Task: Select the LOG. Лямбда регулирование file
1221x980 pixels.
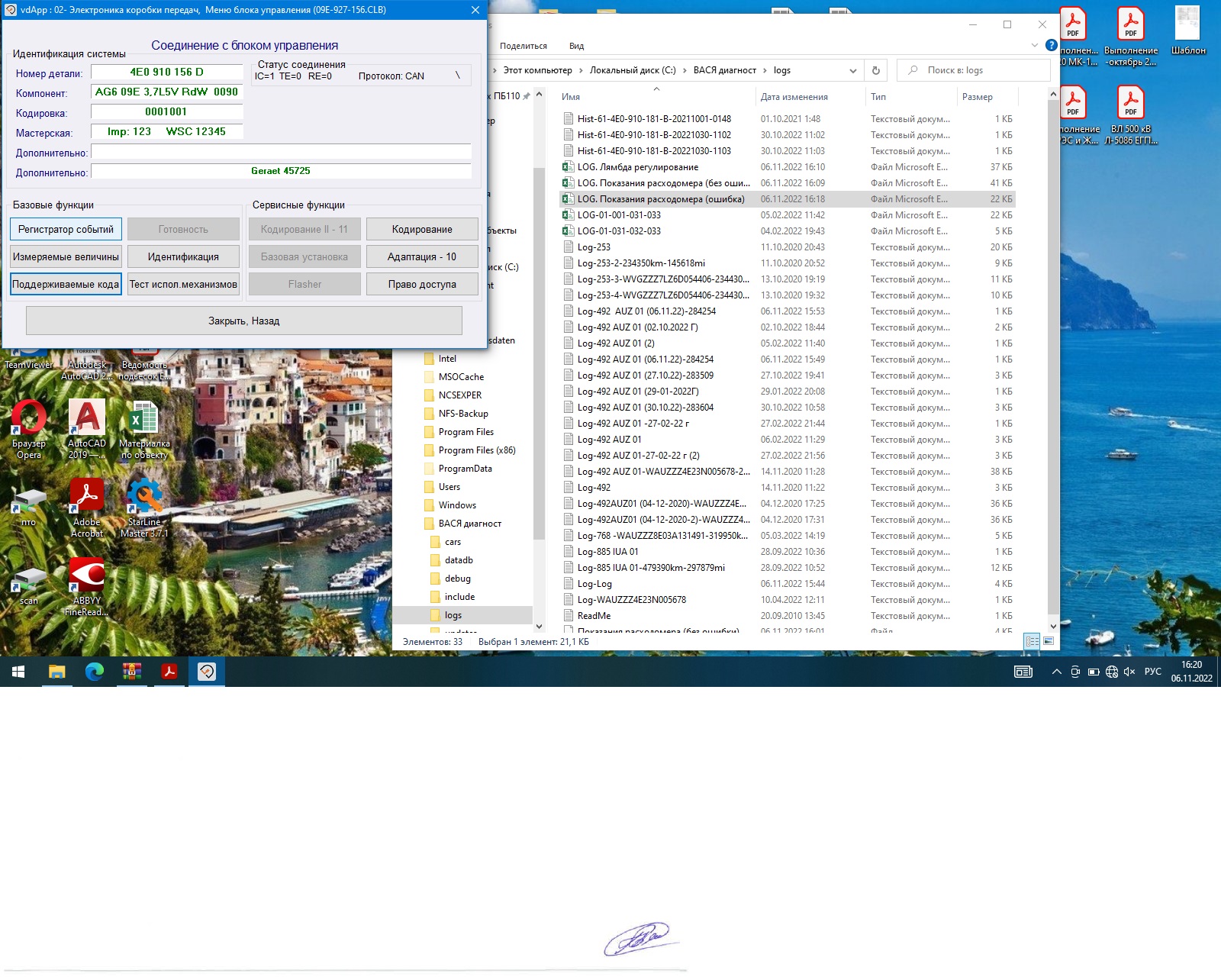Action: (637, 167)
